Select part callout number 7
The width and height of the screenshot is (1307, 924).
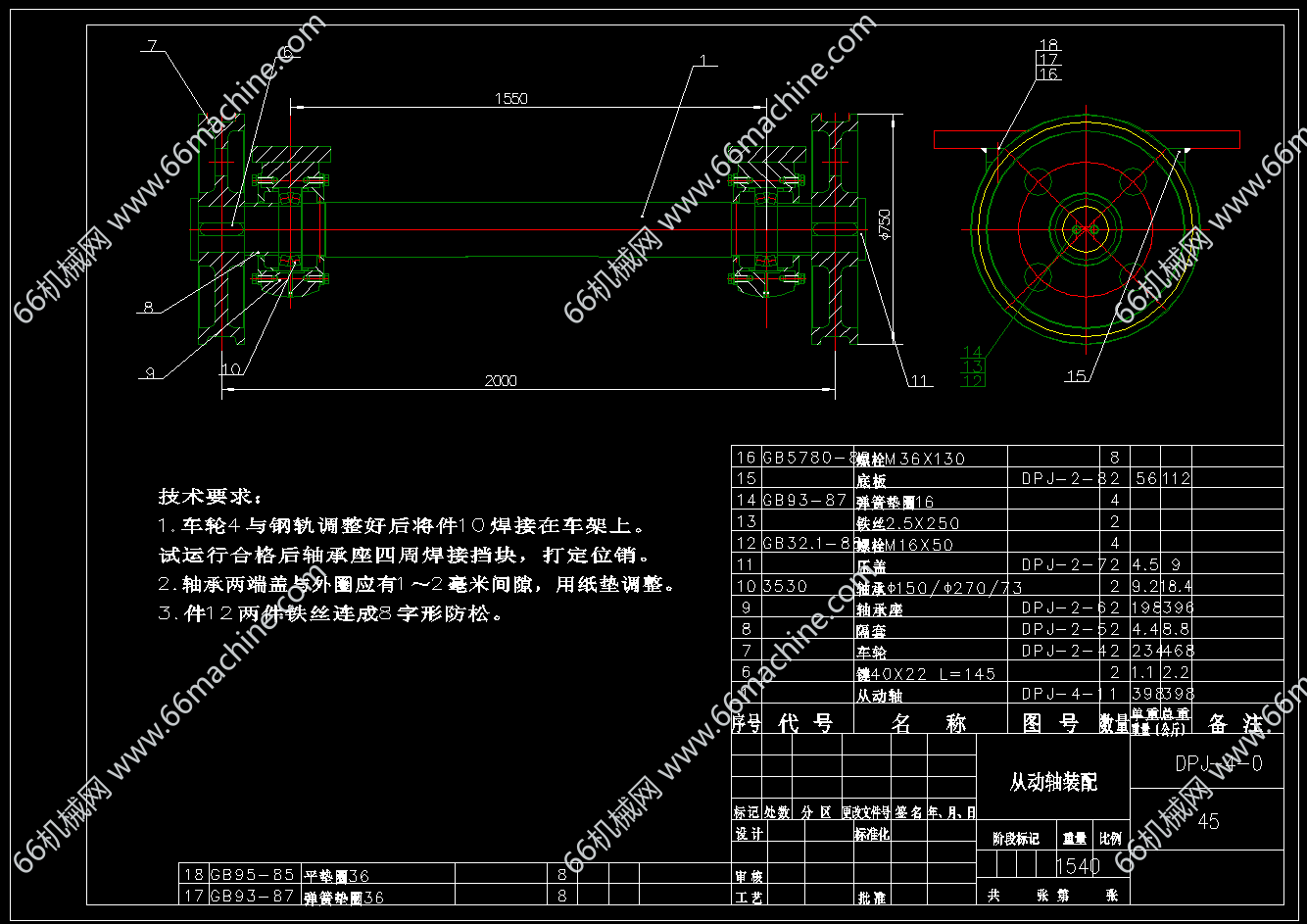click(152, 45)
